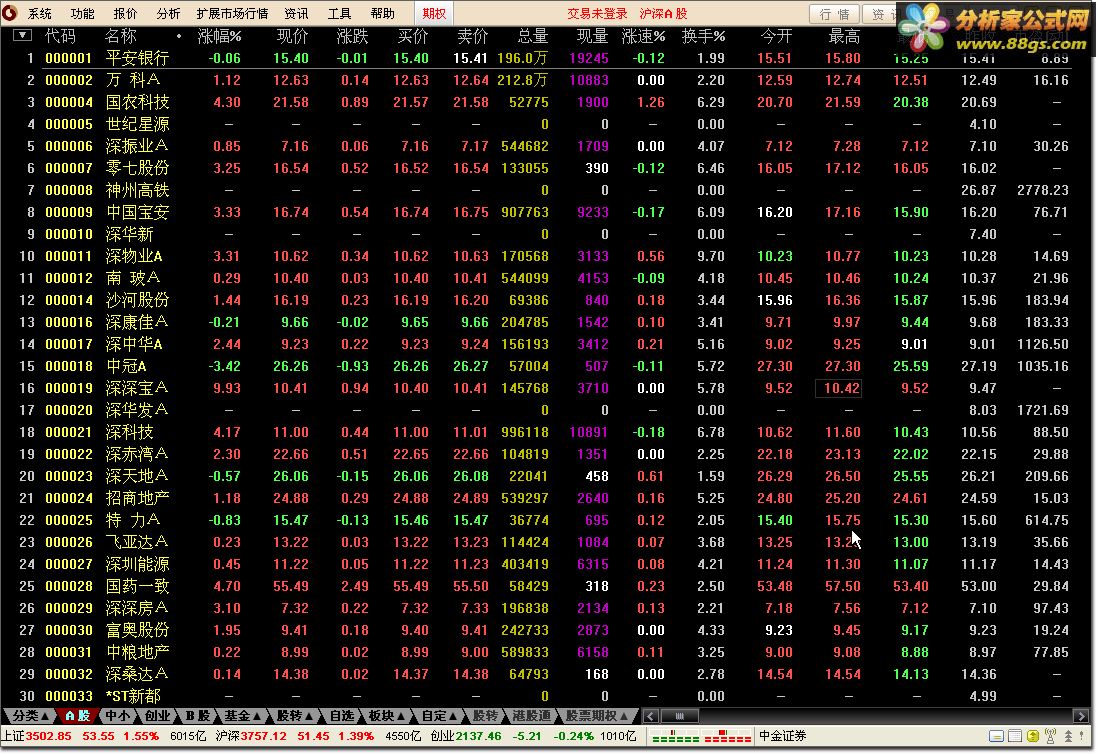Image resolution: width=1098 pixels, height=754 pixels.
Task: Sort by 涨速% column header
Action: pyautogui.click(x=643, y=36)
